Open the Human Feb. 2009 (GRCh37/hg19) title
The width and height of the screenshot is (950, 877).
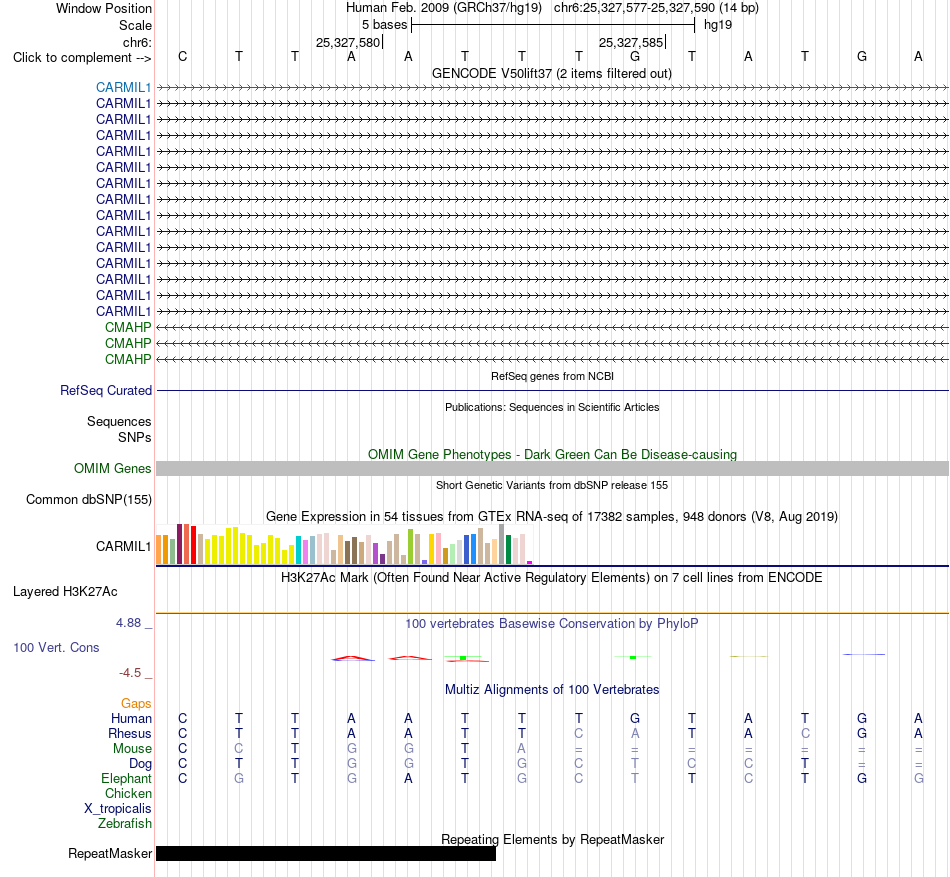[x=443, y=8]
